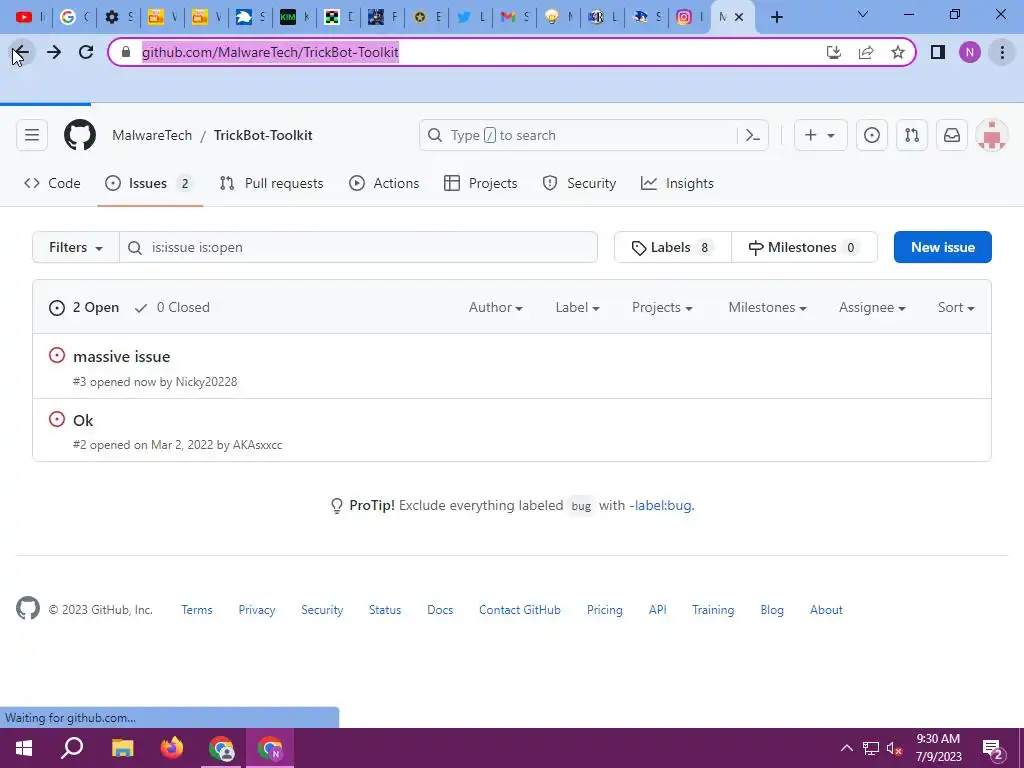Switch to the Google tab
1024x768 pixels.
coord(74,18)
